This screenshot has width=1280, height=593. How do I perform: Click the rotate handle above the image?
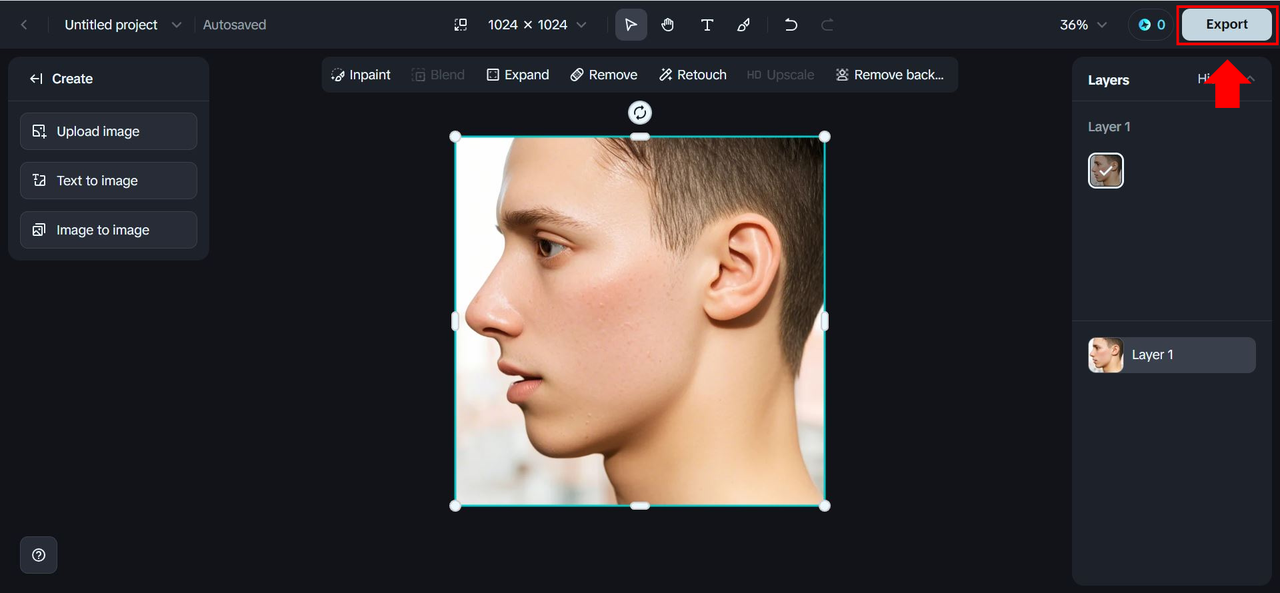click(640, 113)
